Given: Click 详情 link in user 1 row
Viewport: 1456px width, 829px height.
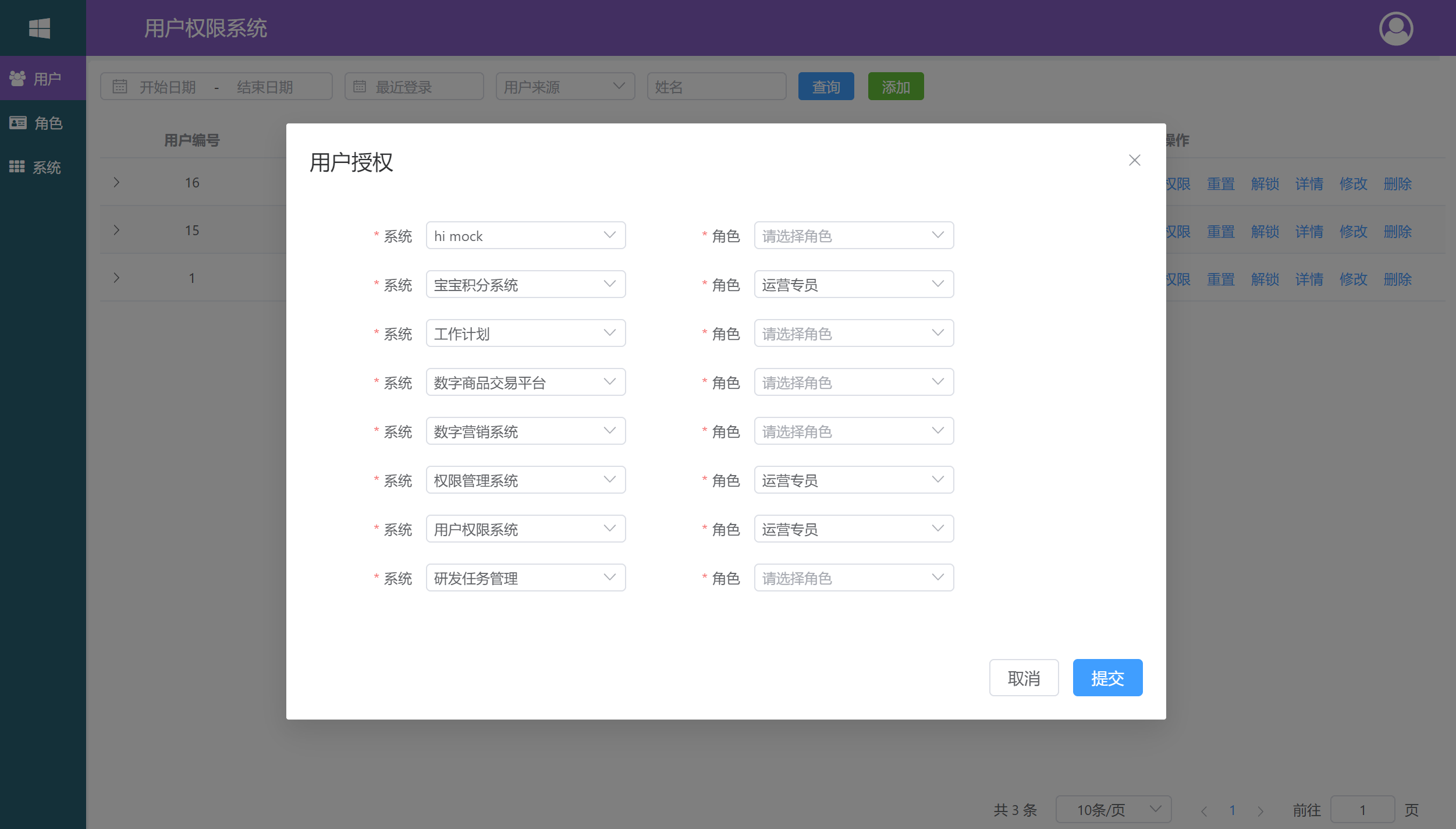Looking at the screenshot, I should click(1309, 279).
